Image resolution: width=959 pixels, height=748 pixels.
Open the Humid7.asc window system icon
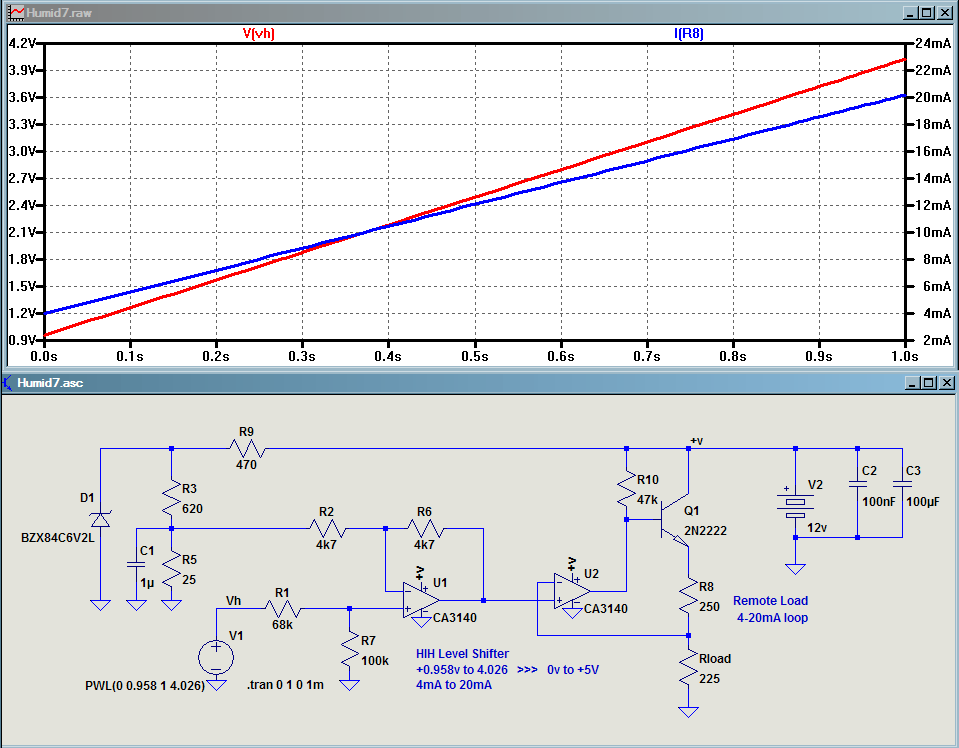[x=7, y=383]
